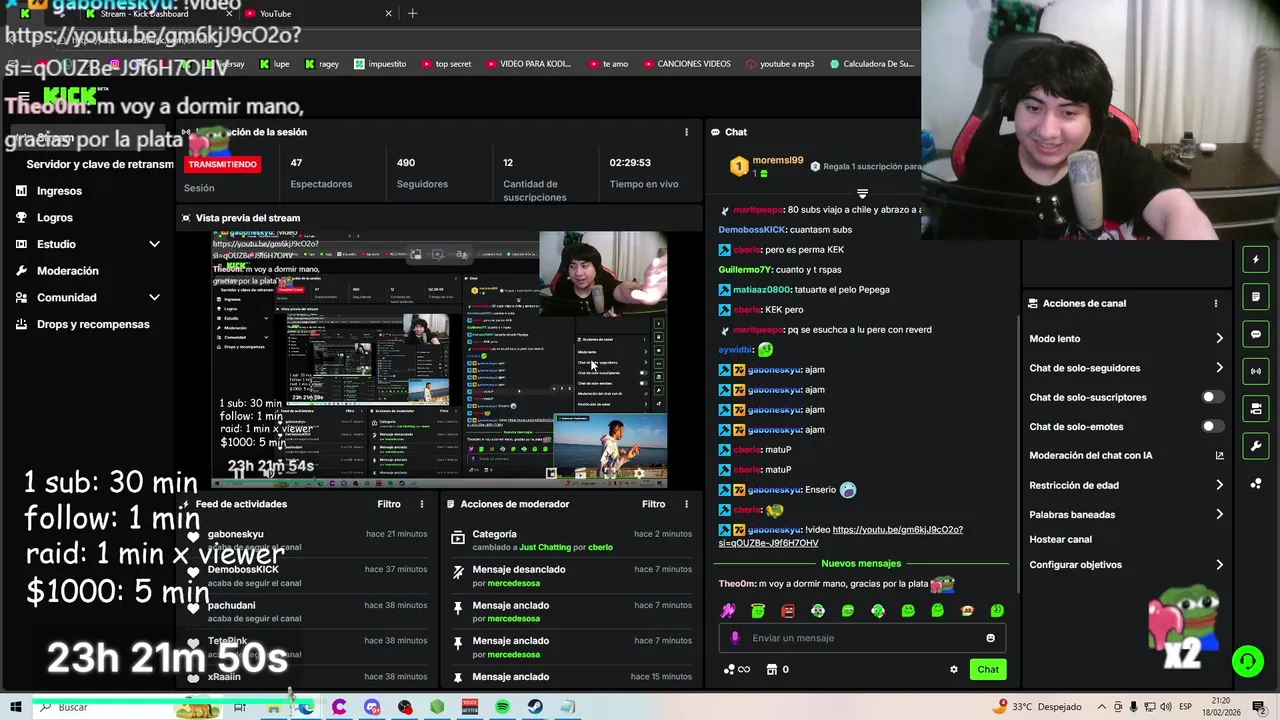Click 'DemobossKICK' in activity feed
This screenshot has height=720, width=1280.
[243, 570]
